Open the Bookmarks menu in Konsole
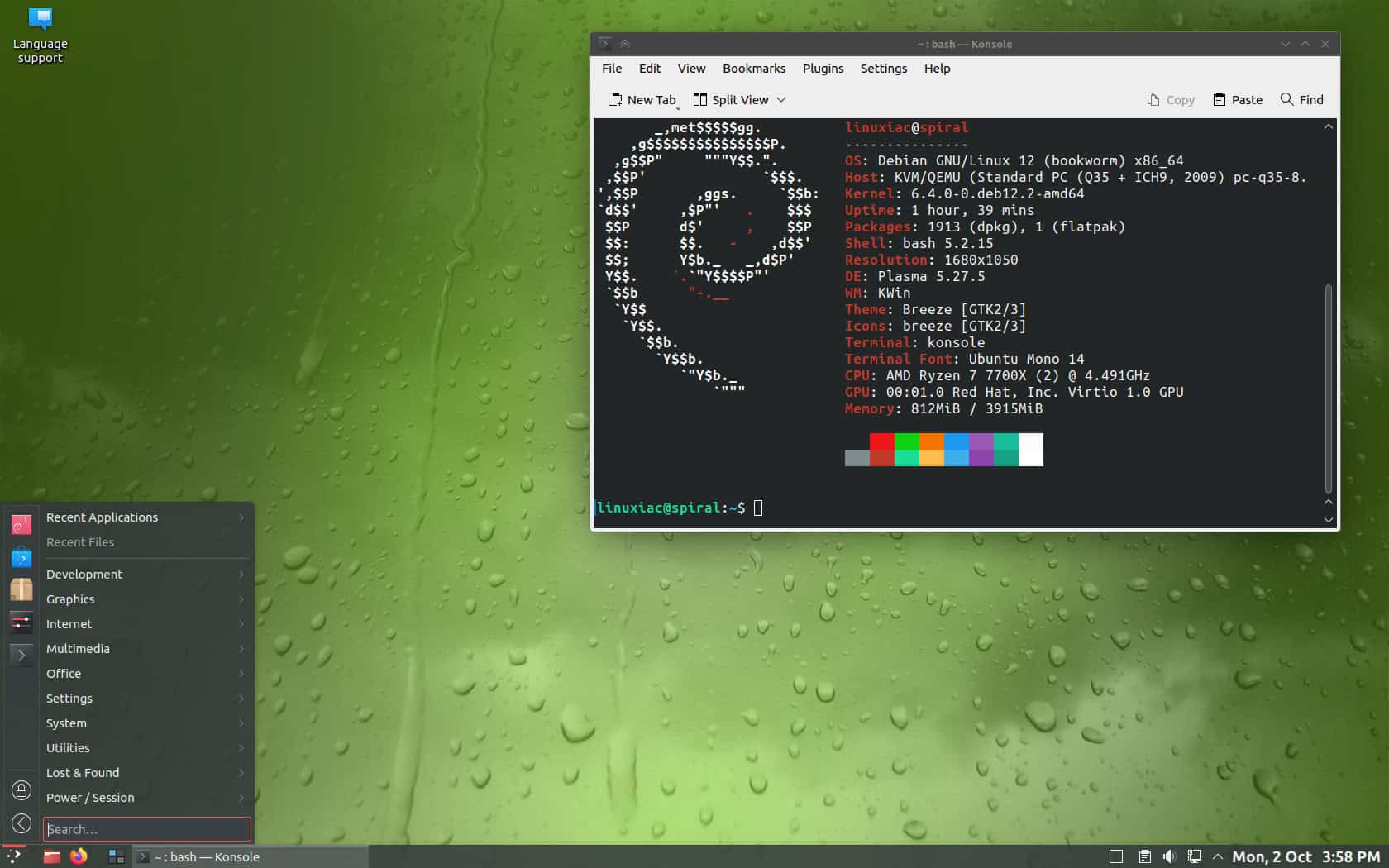This screenshot has width=1389, height=868. (753, 69)
